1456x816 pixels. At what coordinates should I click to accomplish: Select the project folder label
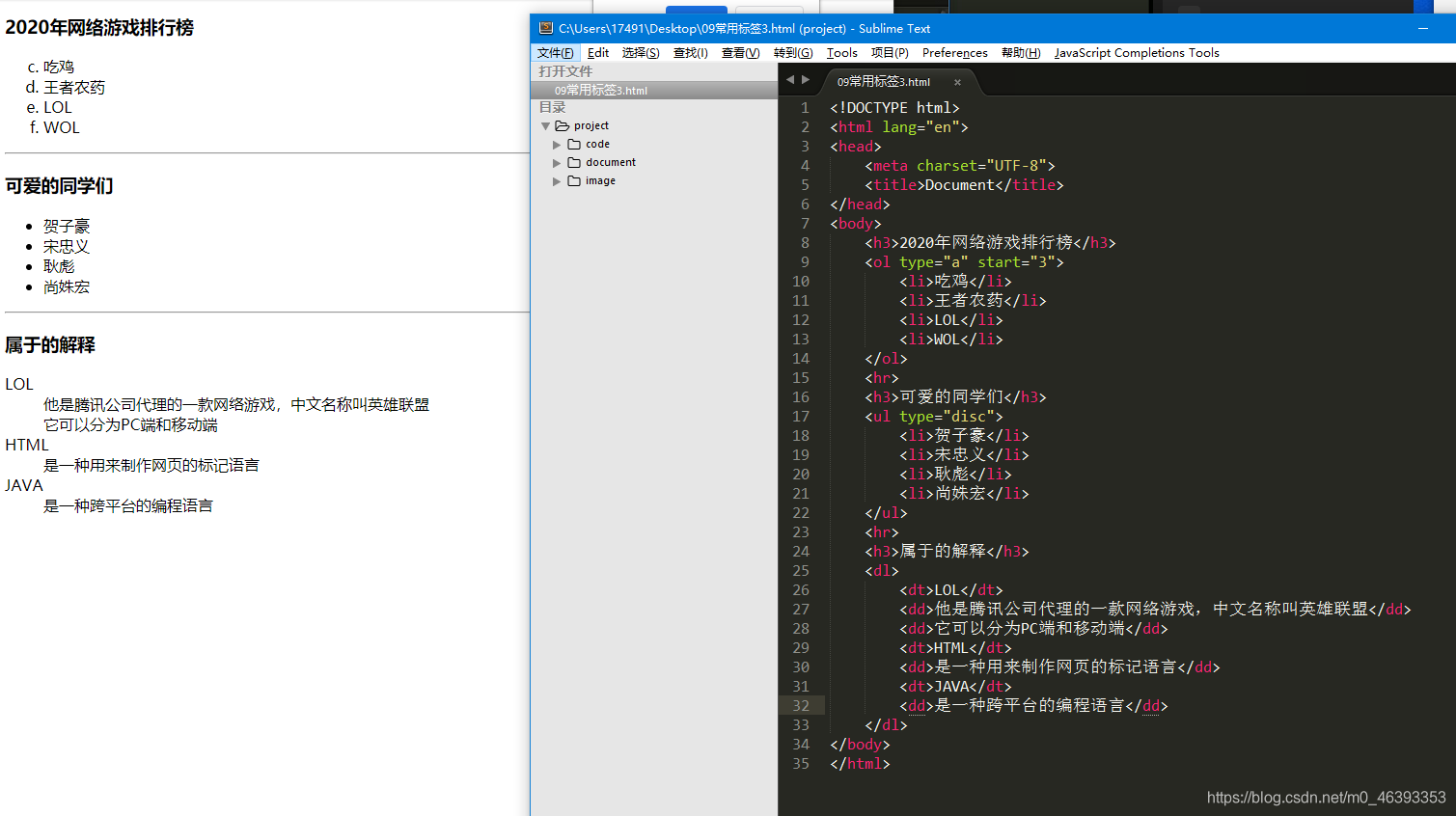point(591,125)
